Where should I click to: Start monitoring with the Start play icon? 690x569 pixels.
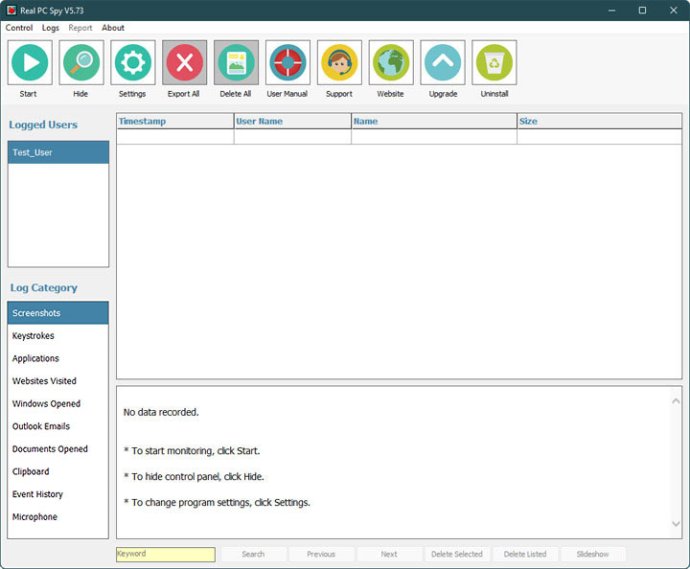point(30,62)
